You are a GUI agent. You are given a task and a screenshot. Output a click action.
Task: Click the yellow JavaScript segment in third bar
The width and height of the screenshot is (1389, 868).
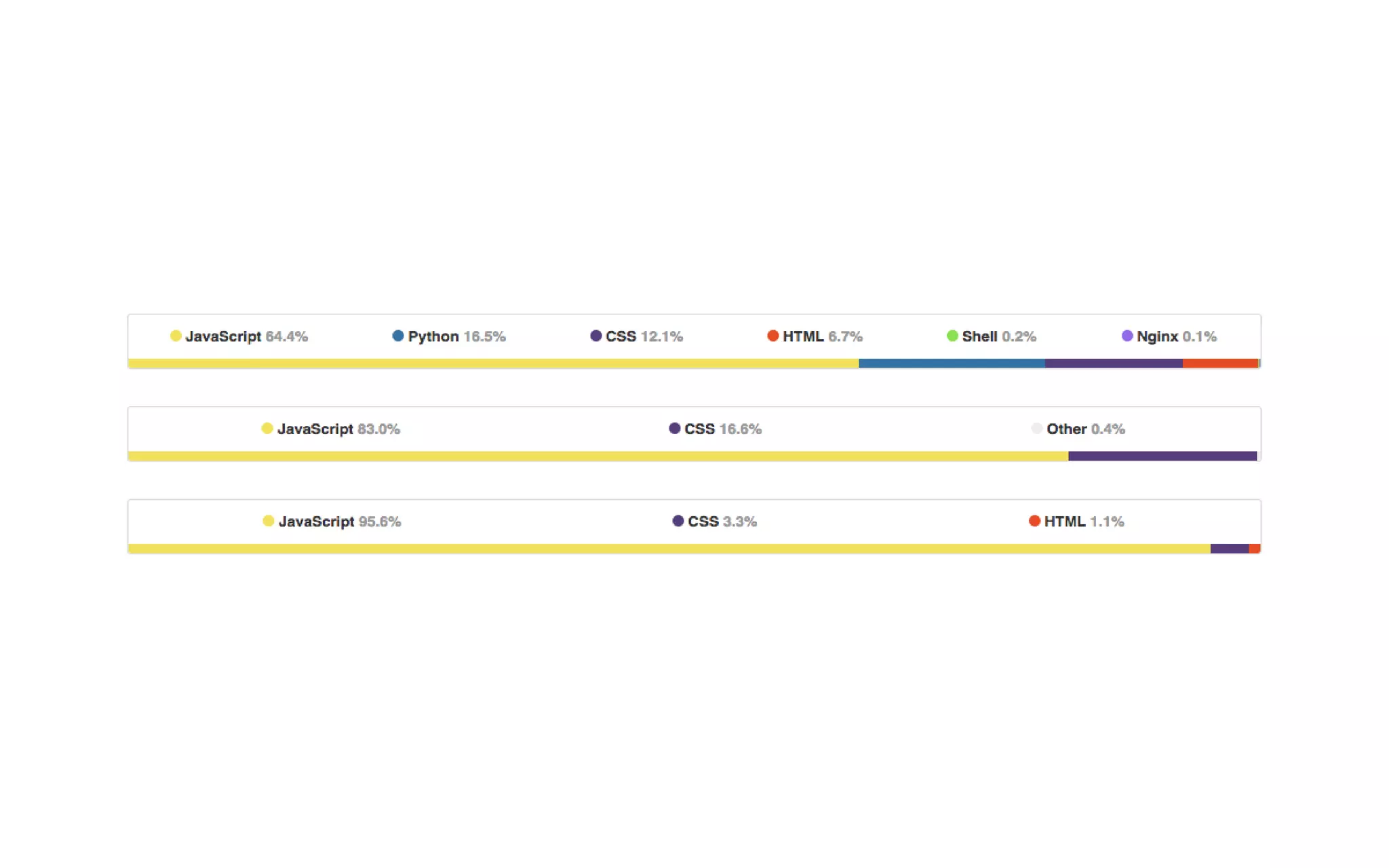669,549
